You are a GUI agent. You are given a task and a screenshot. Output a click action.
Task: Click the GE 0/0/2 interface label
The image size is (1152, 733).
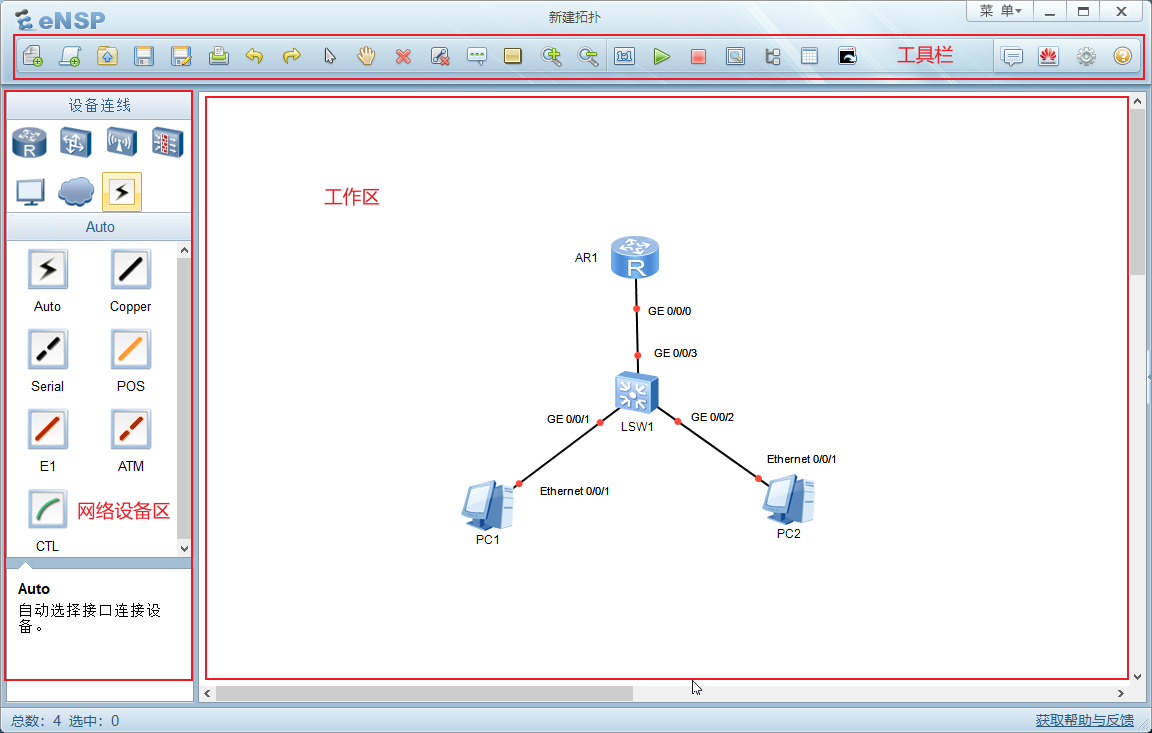pyautogui.click(x=712, y=417)
